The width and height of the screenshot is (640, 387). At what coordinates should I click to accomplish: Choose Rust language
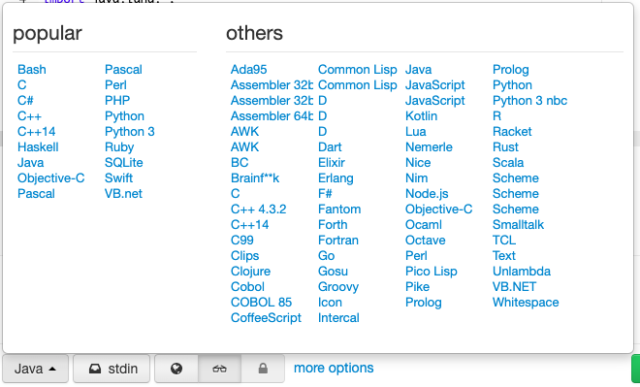point(505,147)
